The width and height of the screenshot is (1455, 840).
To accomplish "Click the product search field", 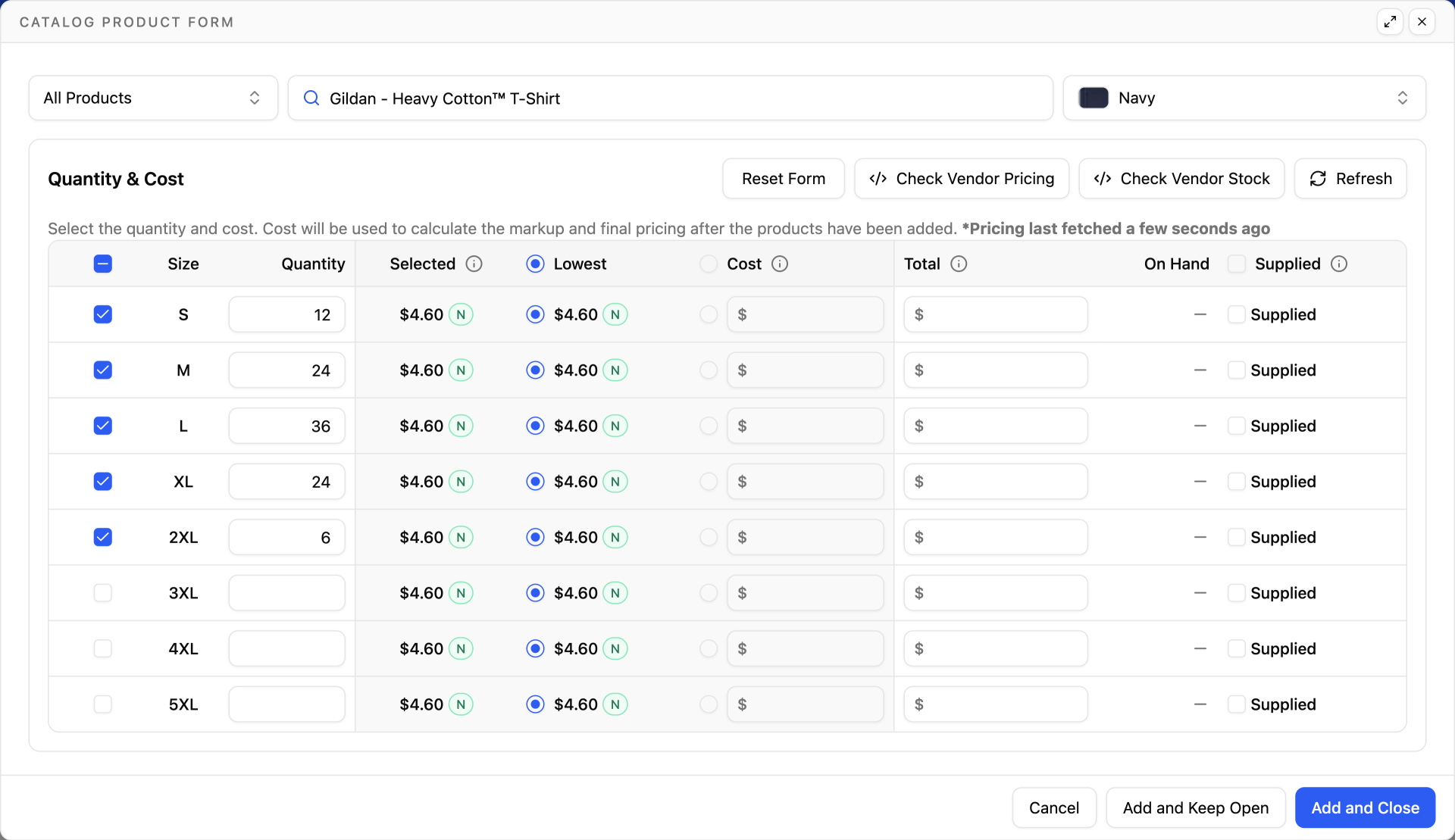I will click(671, 98).
